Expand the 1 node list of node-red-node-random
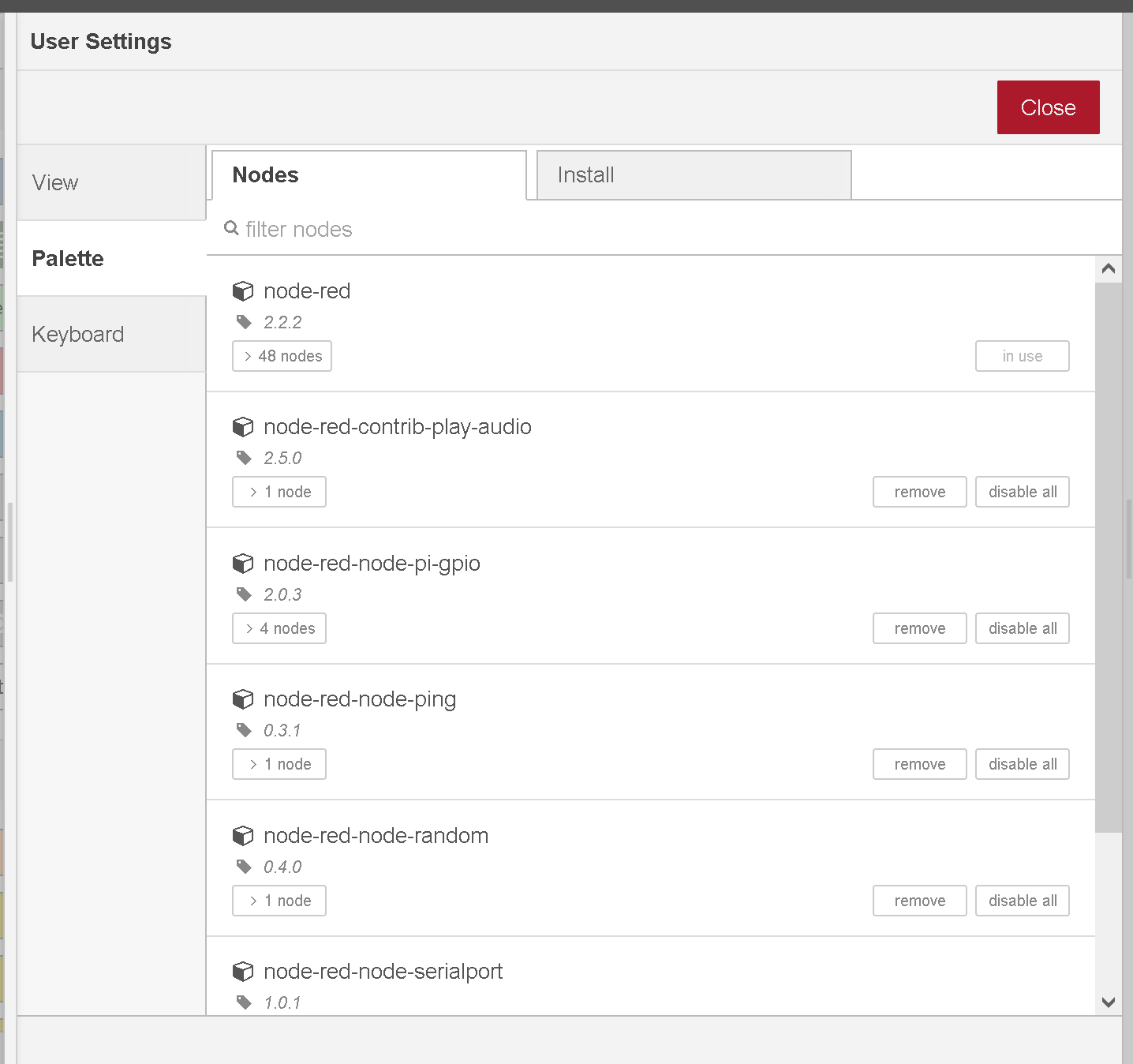Image resolution: width=1133 pixels, height=1064 pixels. pyautogui.click(x=279, y=901)
